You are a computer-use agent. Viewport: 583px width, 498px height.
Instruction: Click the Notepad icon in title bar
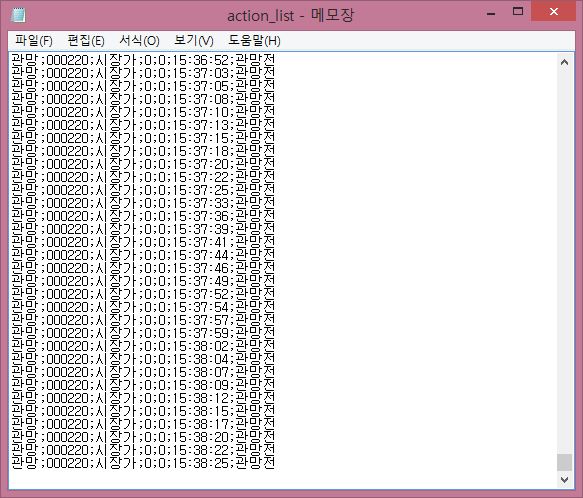click(18, 15)
